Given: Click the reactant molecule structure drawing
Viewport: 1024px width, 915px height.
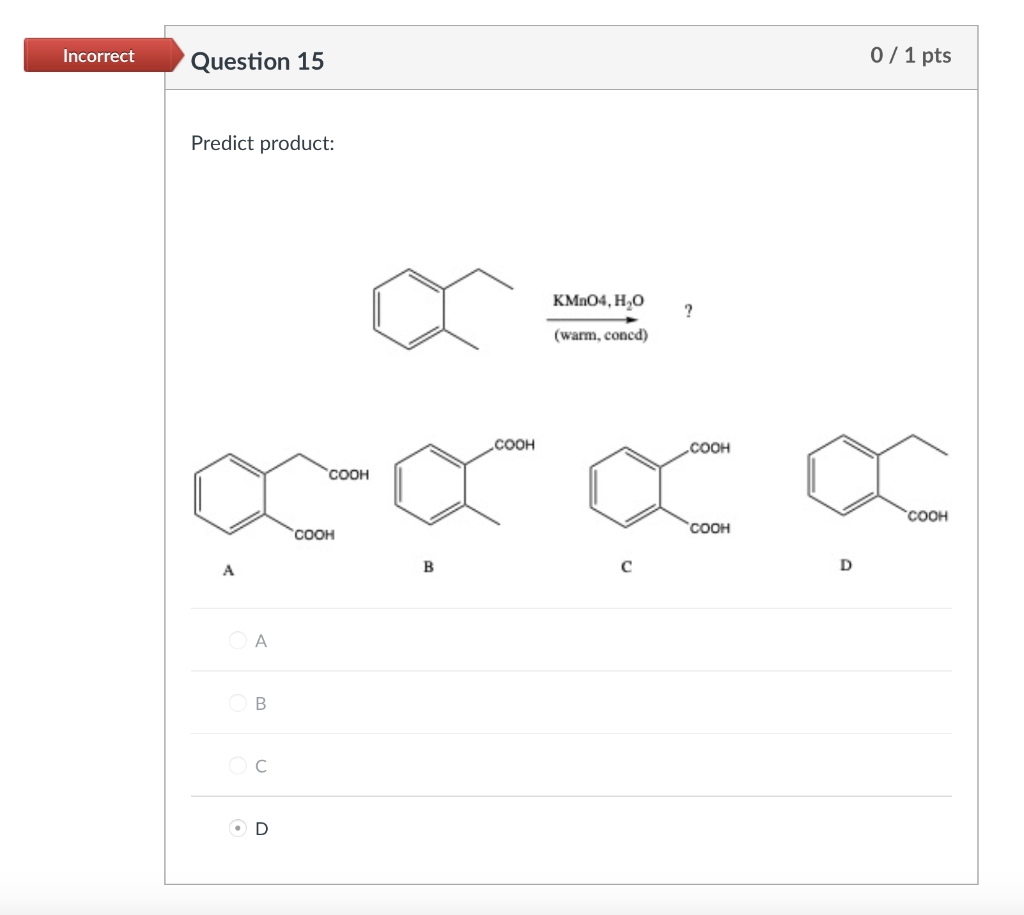Looking at the screenshot, I should tap(442, 308).
